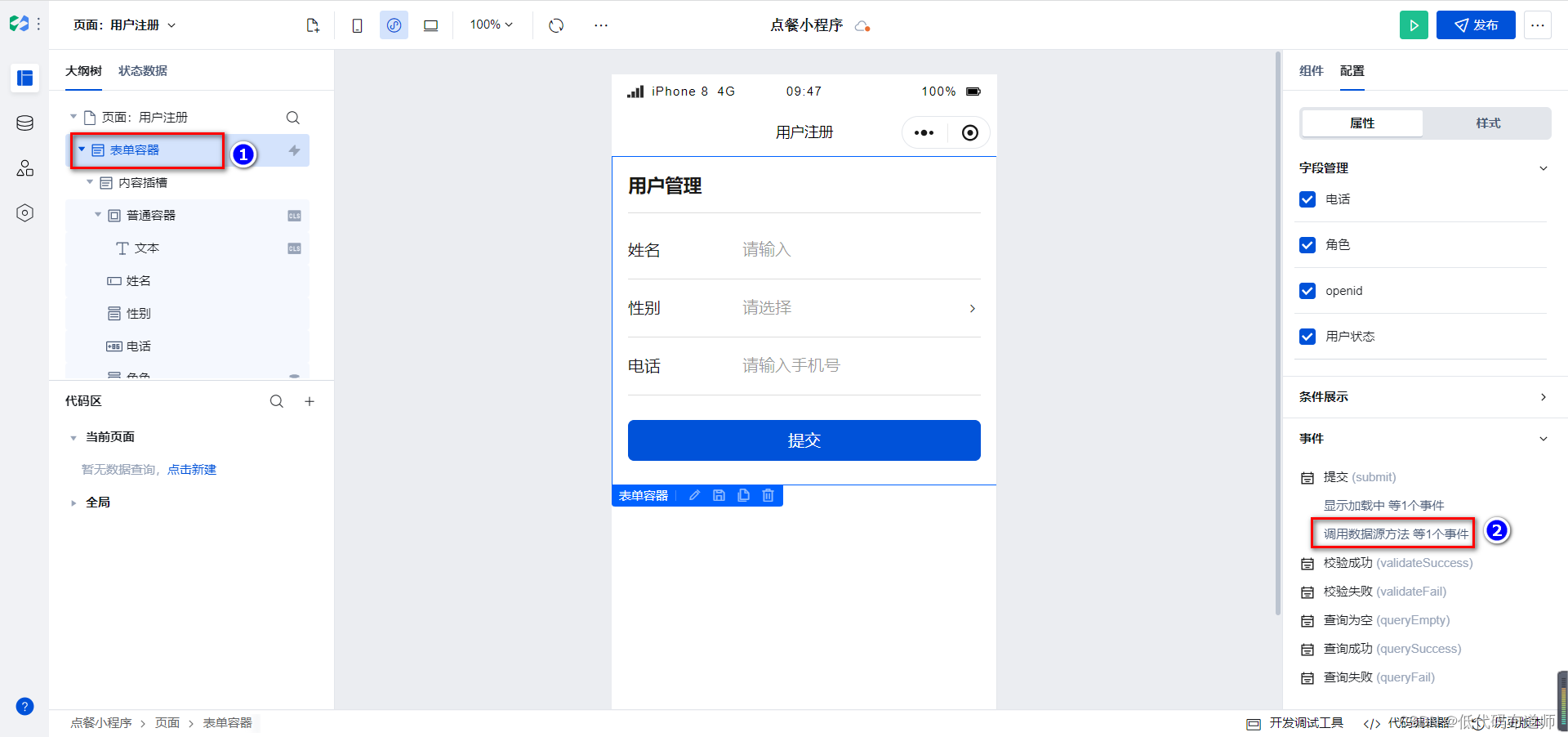Open the 性别 select field in preview

click(862, 308)
